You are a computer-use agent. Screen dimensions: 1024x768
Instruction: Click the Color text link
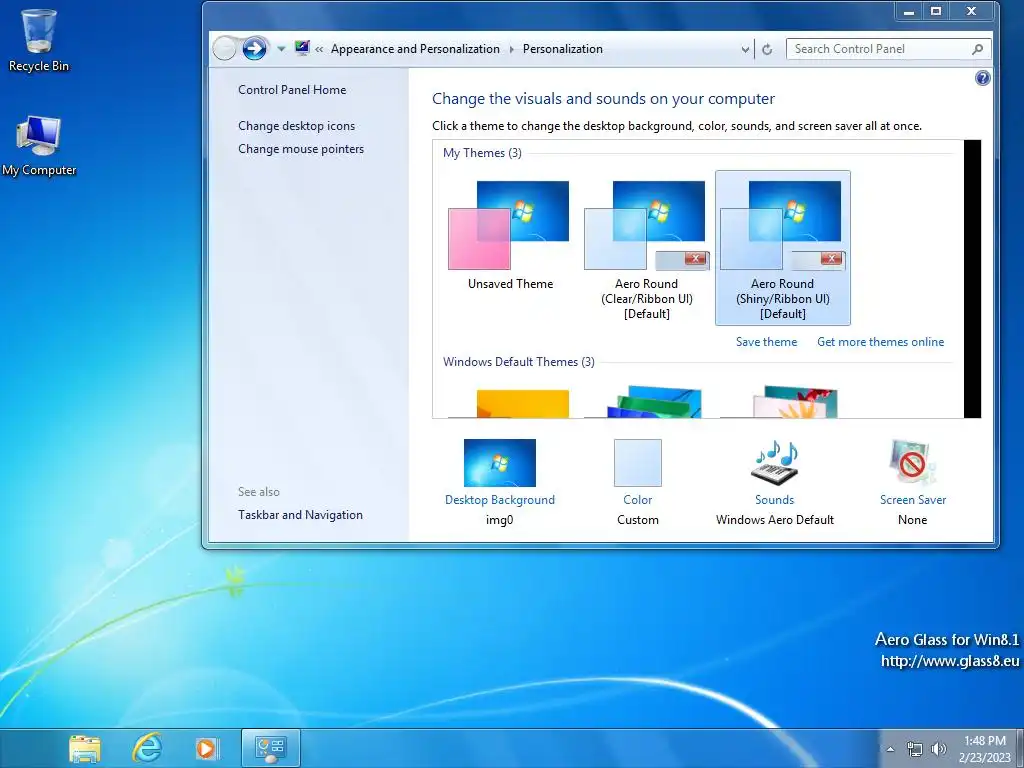coord(637,500)
